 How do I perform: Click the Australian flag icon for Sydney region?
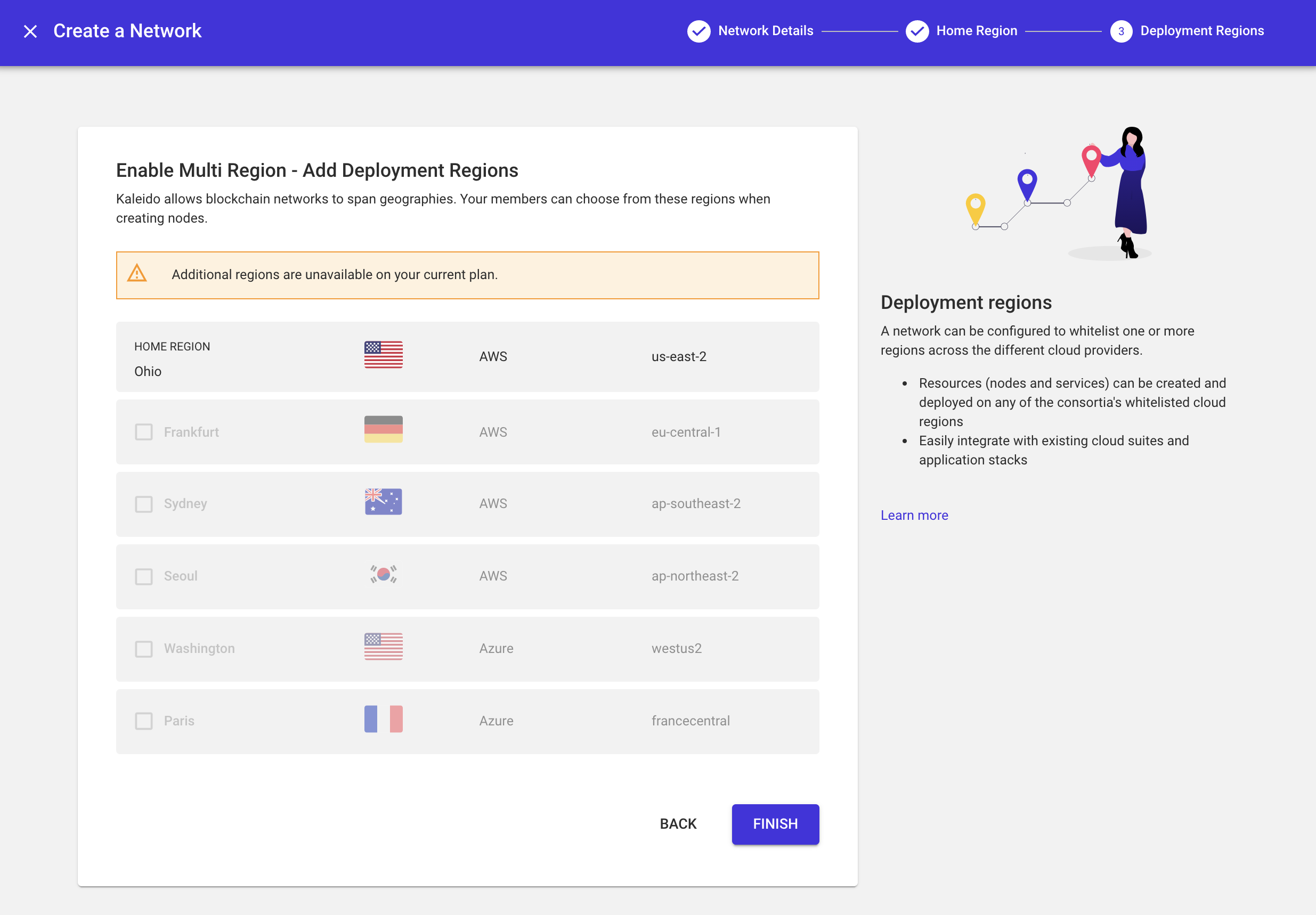tap(383, 502)
